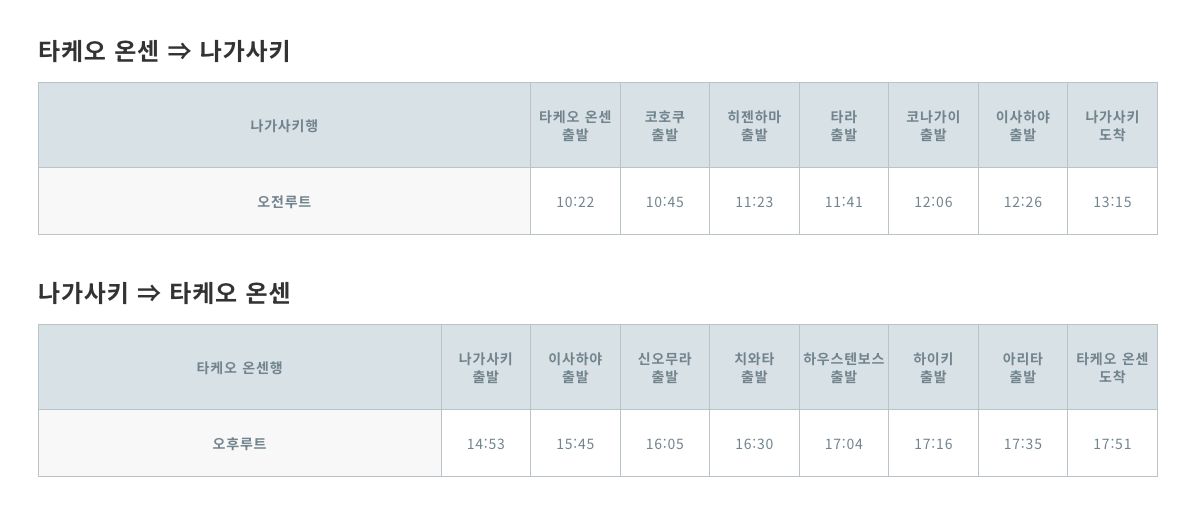The height and width of the screenshot is (514, 1203).
Task: Click the 하우스텐보스 출발 column header
Action: coord(844,367)
